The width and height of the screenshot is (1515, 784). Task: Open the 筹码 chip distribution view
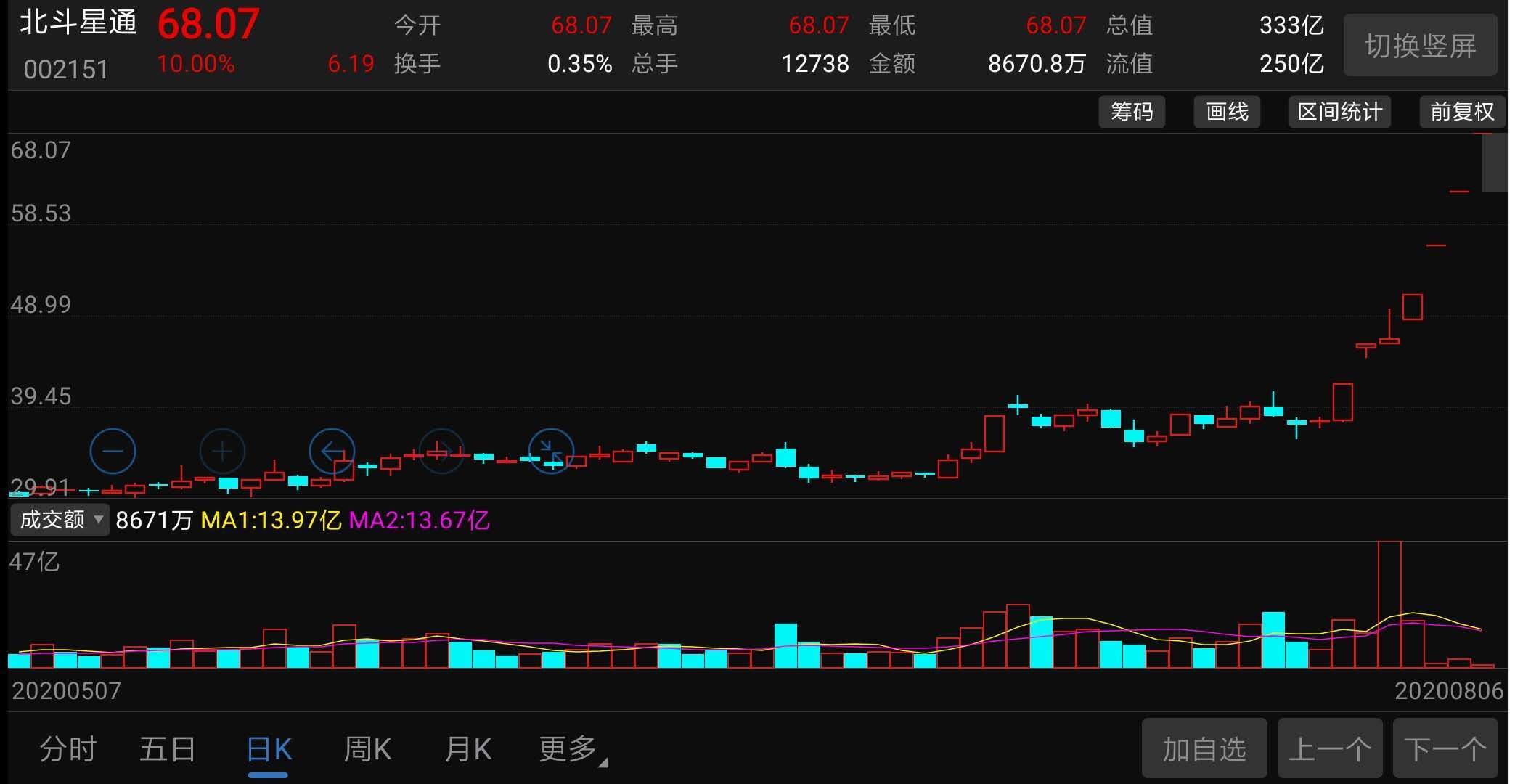pos(1132,112)
